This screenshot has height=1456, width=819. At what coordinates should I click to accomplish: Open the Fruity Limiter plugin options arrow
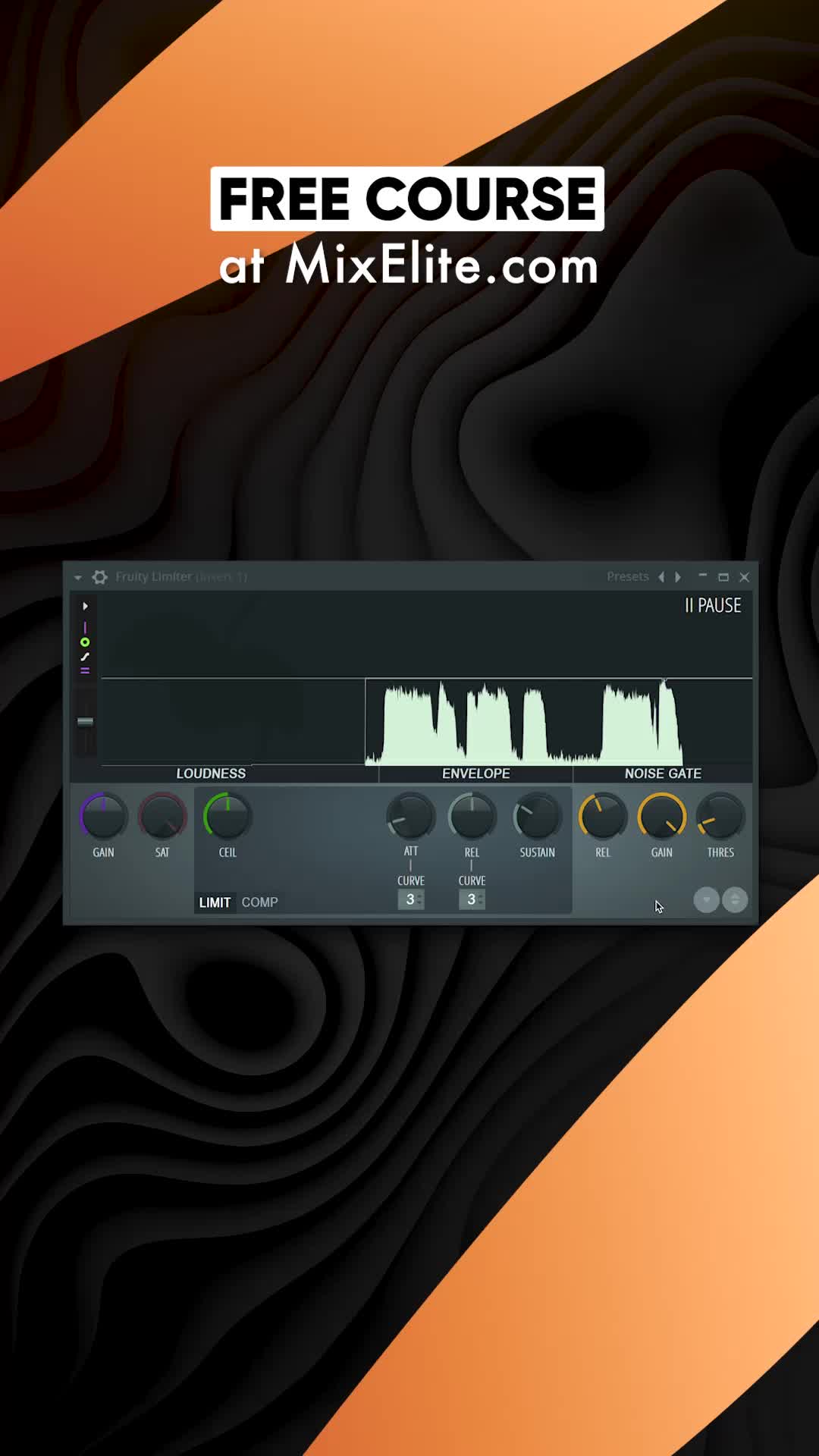click(77, 578)
